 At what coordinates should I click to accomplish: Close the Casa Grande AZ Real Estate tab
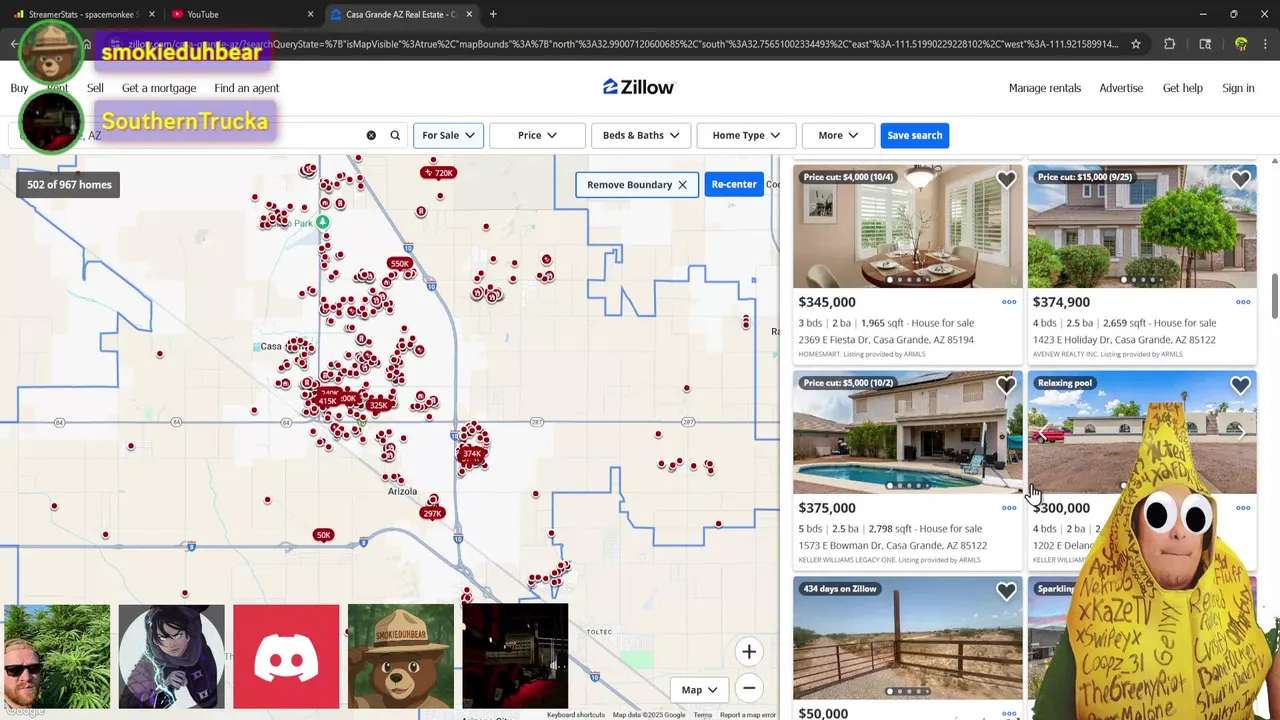(x=469, y=14)
